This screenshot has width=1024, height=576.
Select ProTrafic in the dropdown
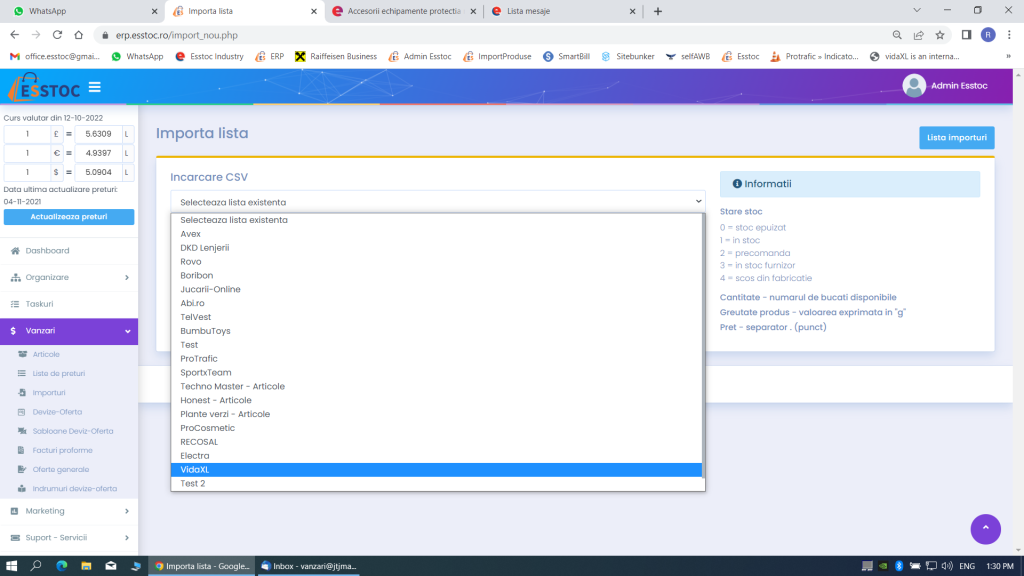click(436, 359)
